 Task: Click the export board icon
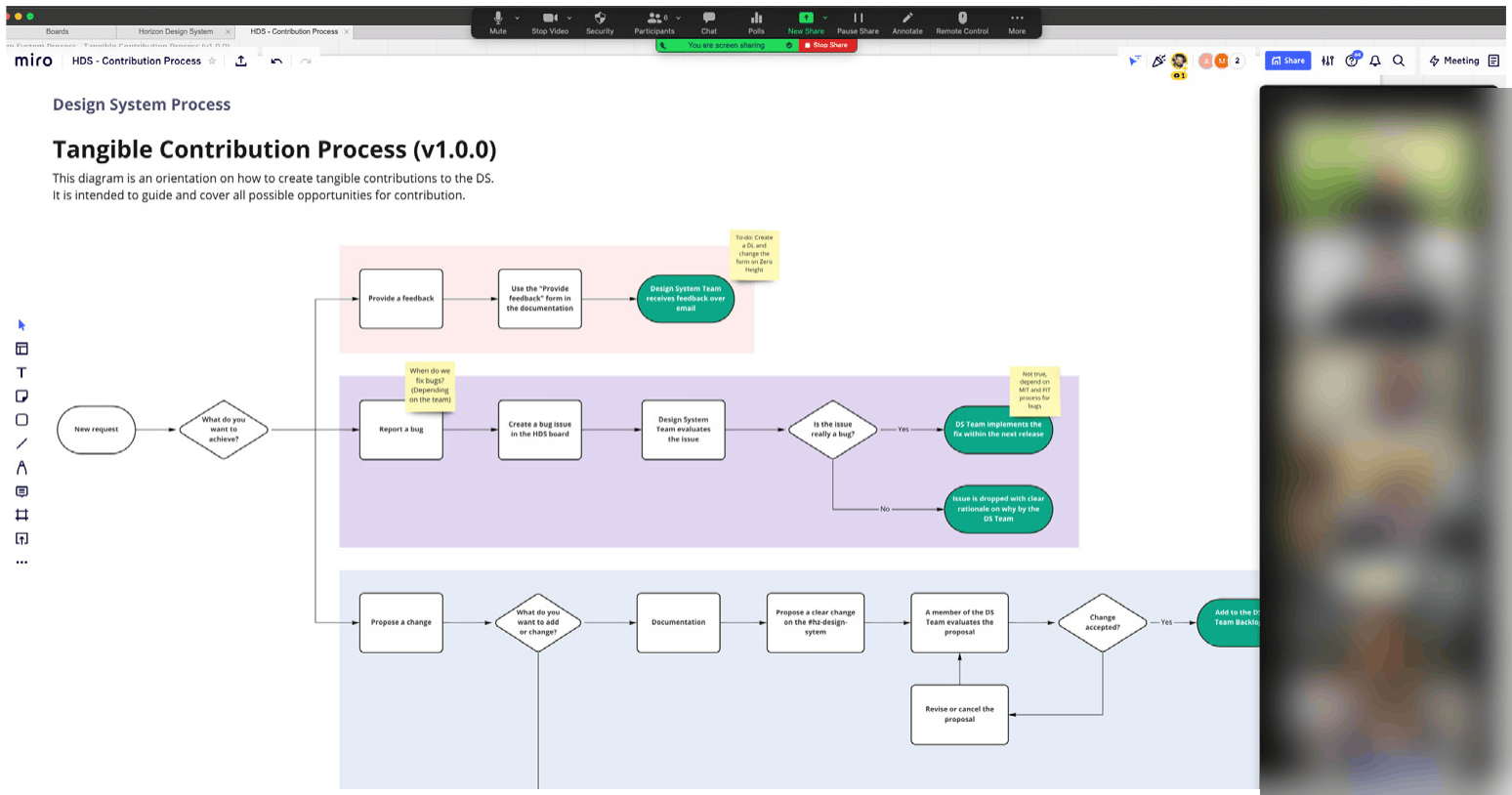pyautogui.click(x=241, y=61)
